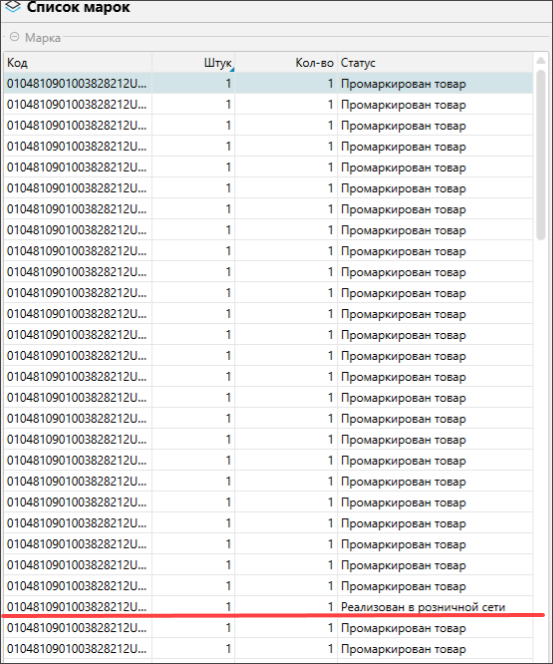Sort by the Штук column header
This screenshot has height=664, width=553.
coord(194,63)
